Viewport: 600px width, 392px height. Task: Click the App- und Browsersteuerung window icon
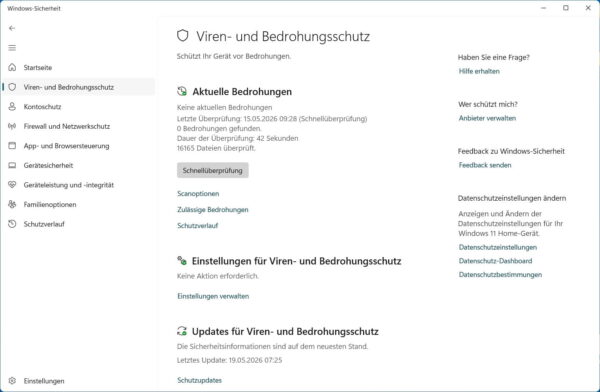click(12, 145)
